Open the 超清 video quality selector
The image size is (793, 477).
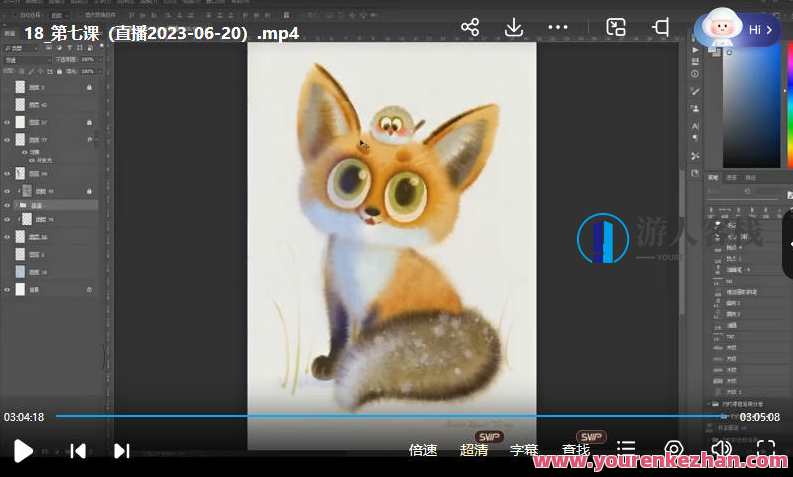point(474,450)
